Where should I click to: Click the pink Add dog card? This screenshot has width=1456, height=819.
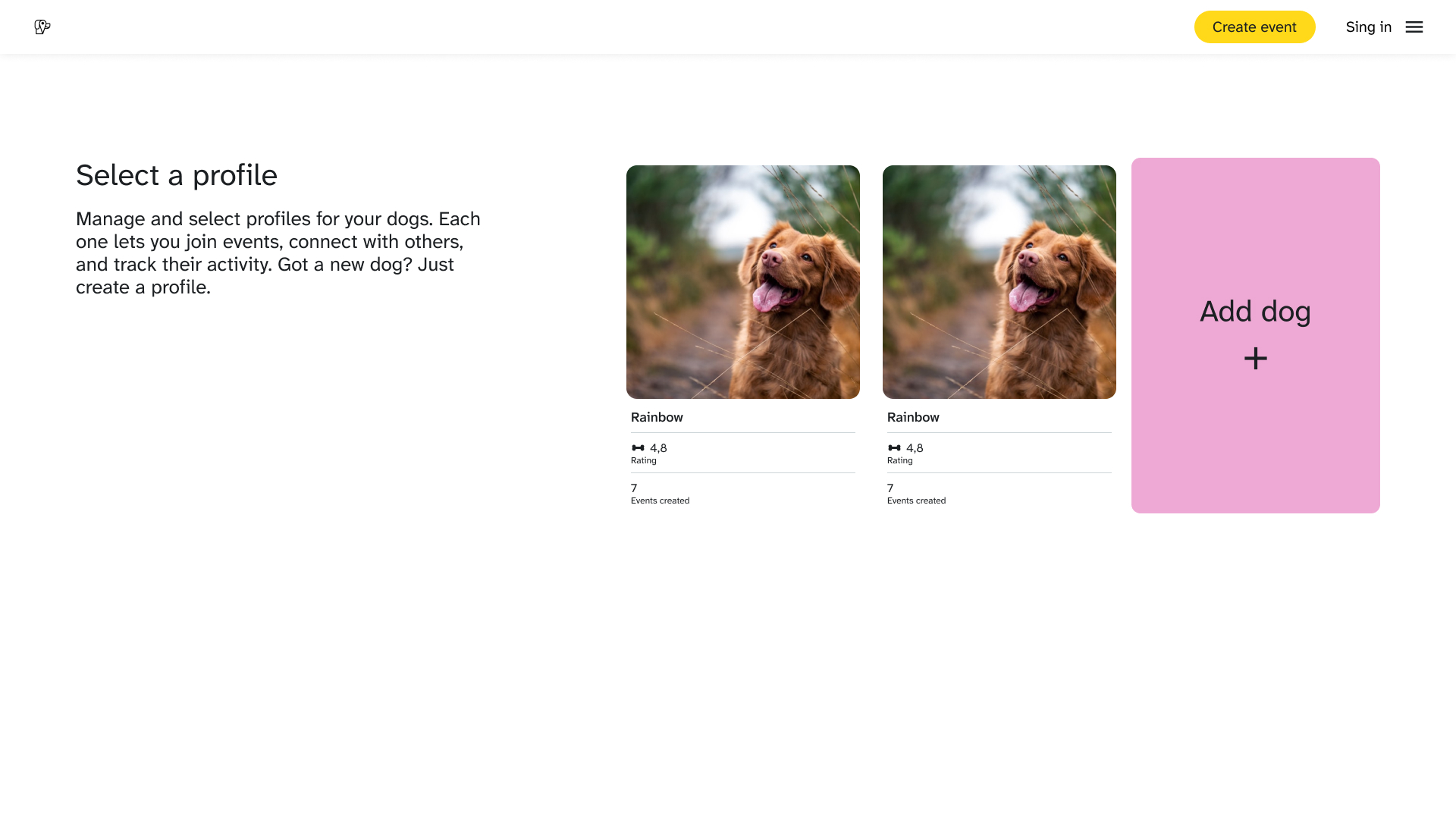[1255, 335]
